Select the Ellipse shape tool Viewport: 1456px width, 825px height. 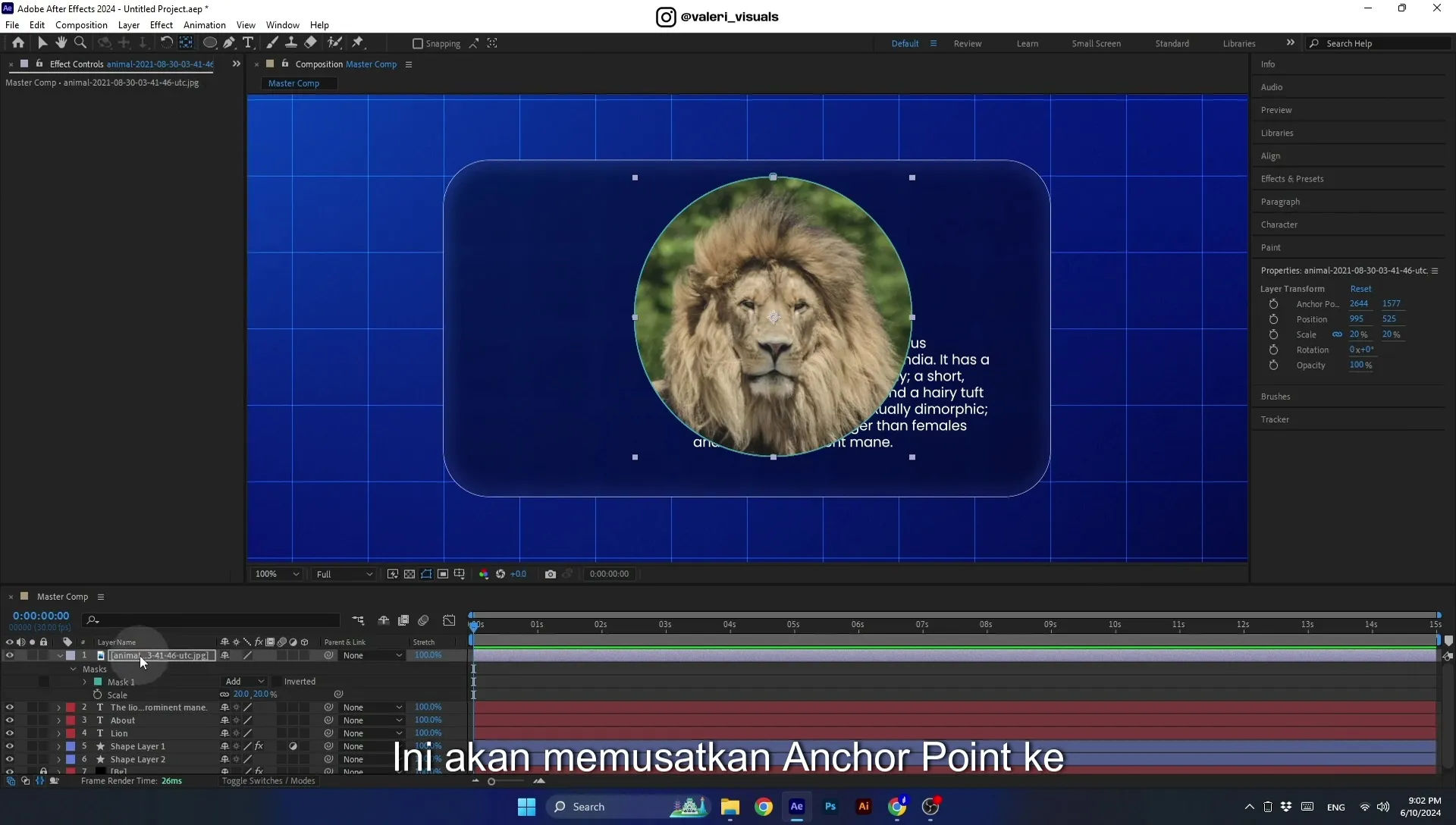209,43
